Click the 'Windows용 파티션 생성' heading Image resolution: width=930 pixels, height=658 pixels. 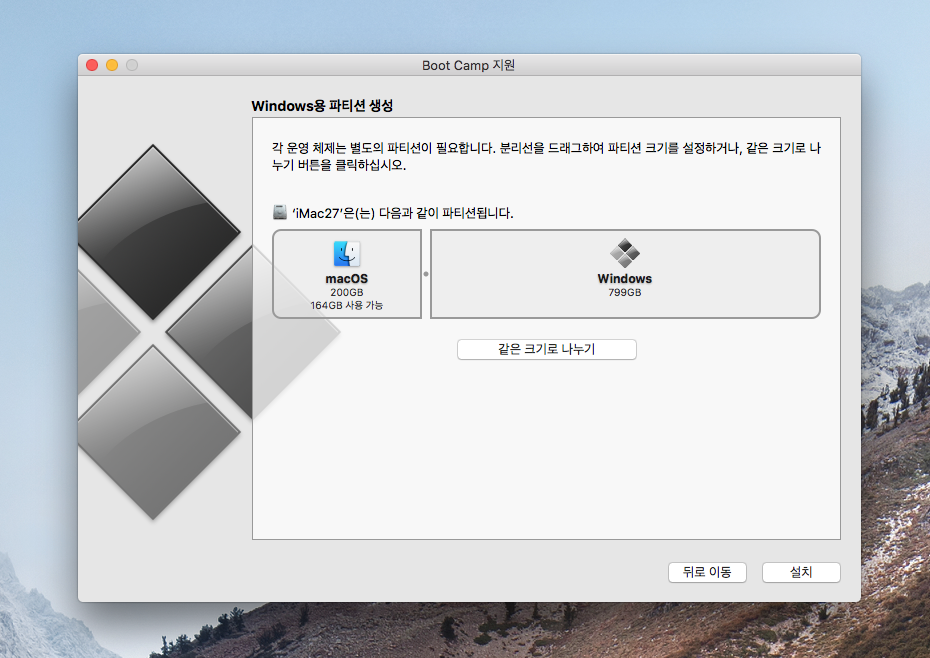pyautogui.click(x=322, y=106)
